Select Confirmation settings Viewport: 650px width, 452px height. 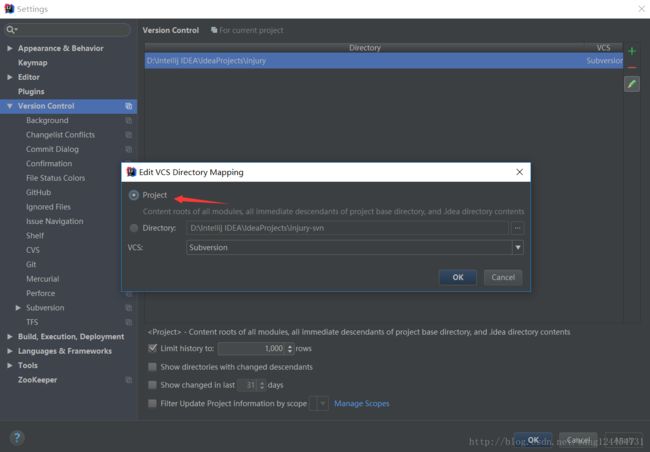click(x=49, y=164)
